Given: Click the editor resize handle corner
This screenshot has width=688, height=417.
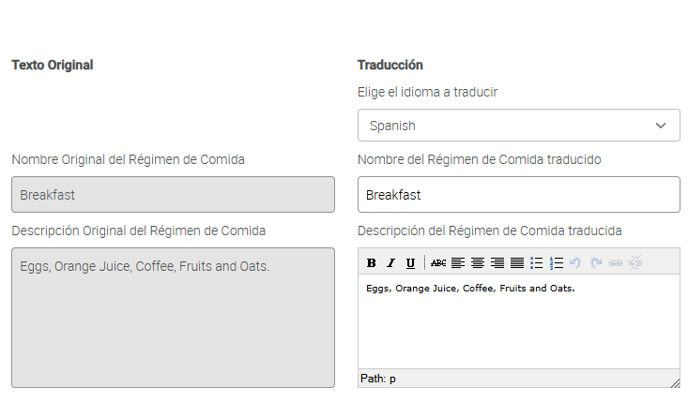Looking at the screenshot, I should [x=675, y=382].
